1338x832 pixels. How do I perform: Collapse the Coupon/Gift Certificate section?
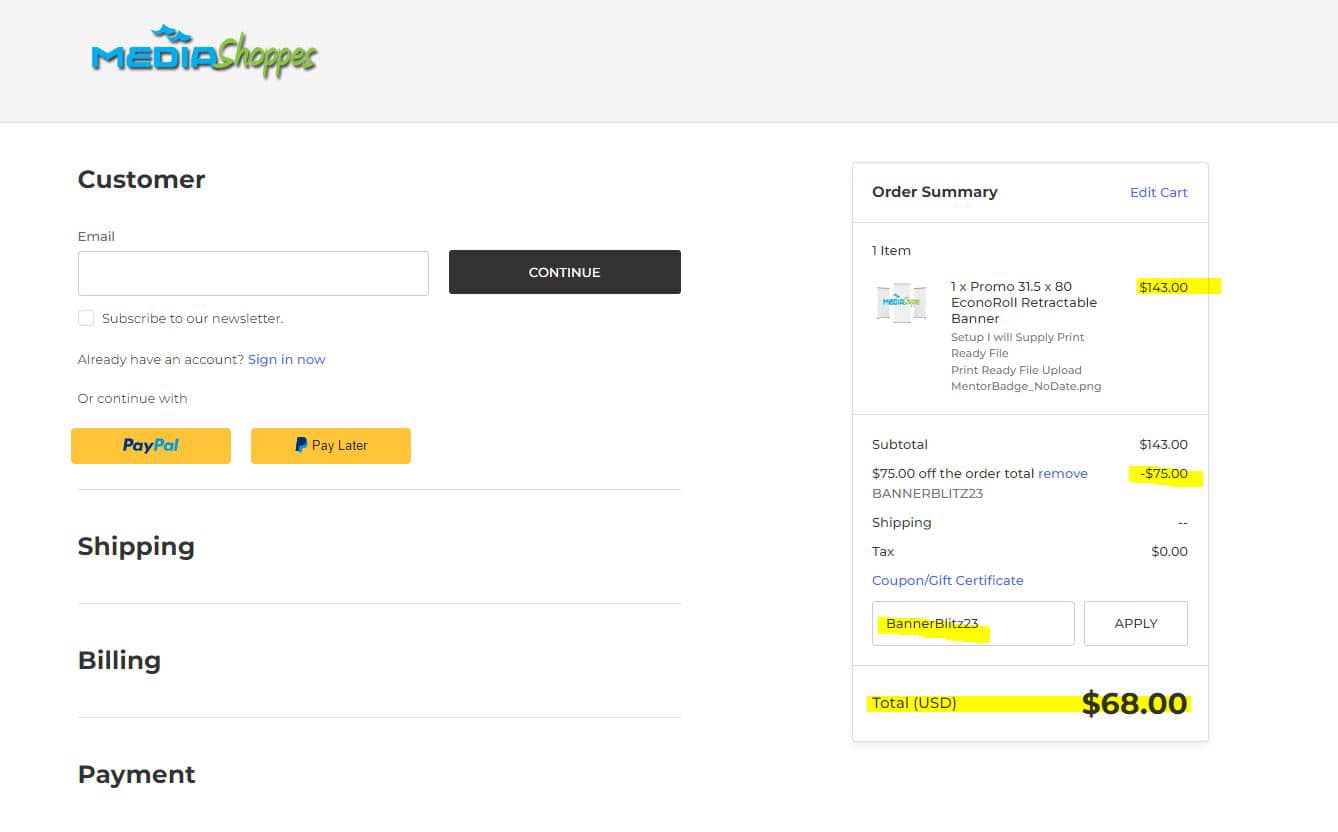(947, 580)
